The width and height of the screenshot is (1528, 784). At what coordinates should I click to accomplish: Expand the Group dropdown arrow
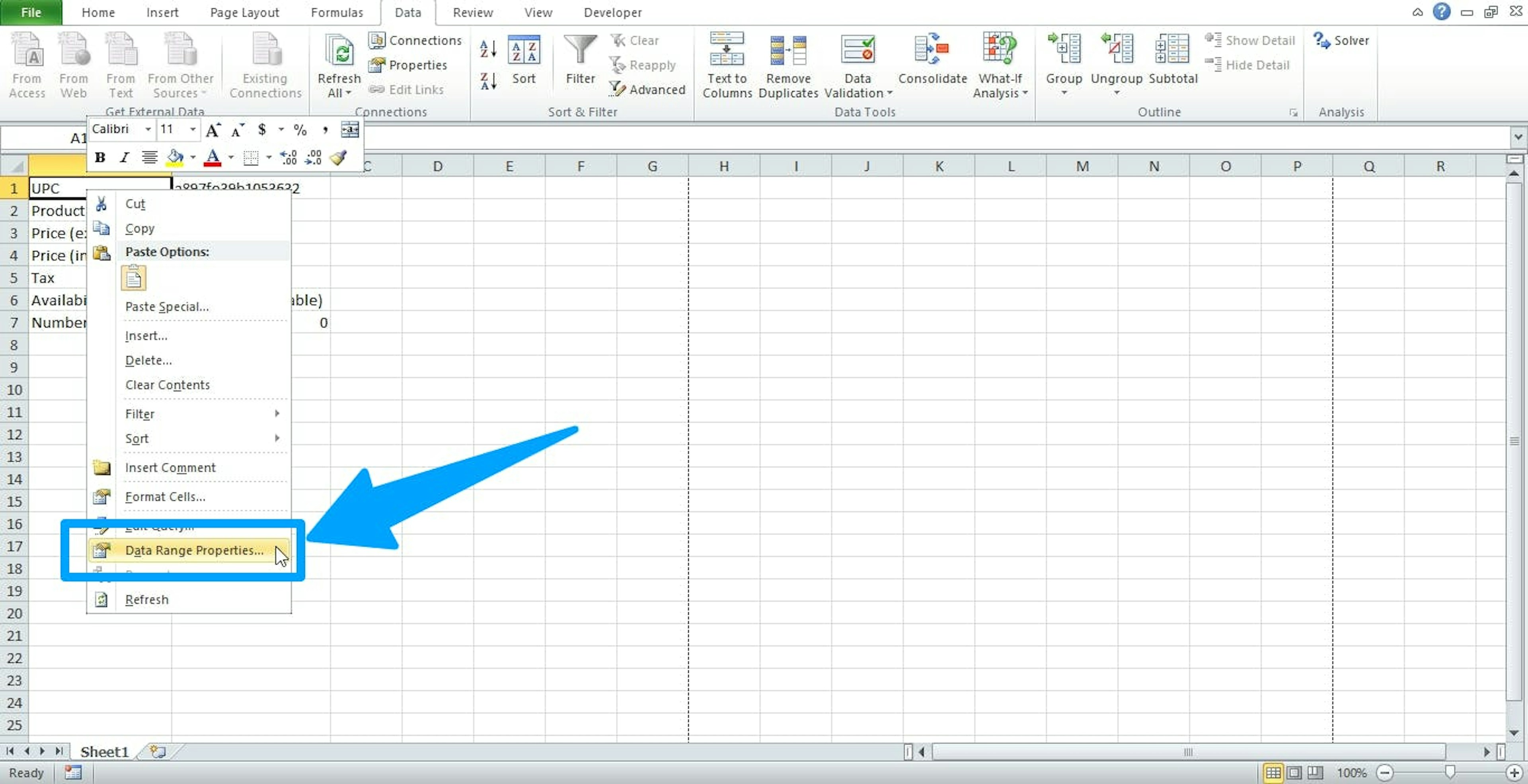pyautogui.click(x=1064, y=93)
